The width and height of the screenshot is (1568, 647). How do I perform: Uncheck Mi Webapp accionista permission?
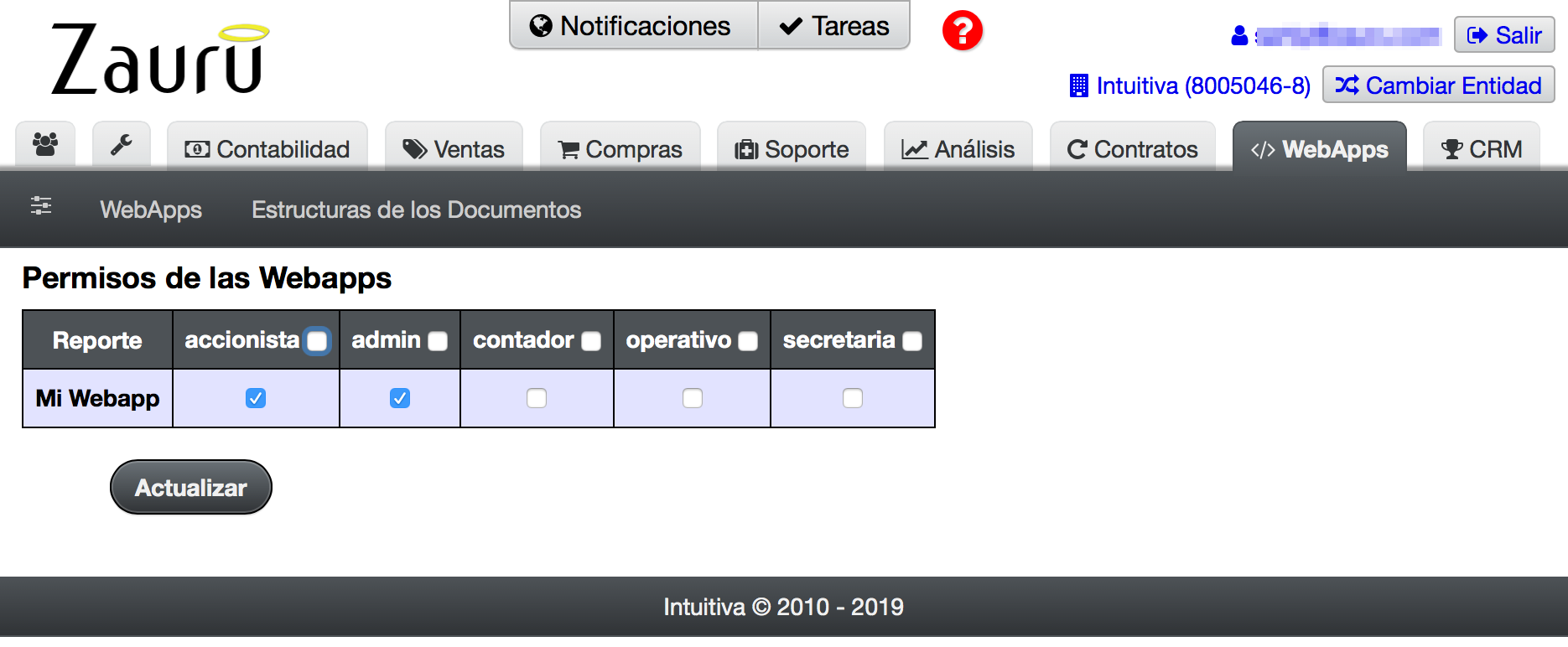pos(256,398)
